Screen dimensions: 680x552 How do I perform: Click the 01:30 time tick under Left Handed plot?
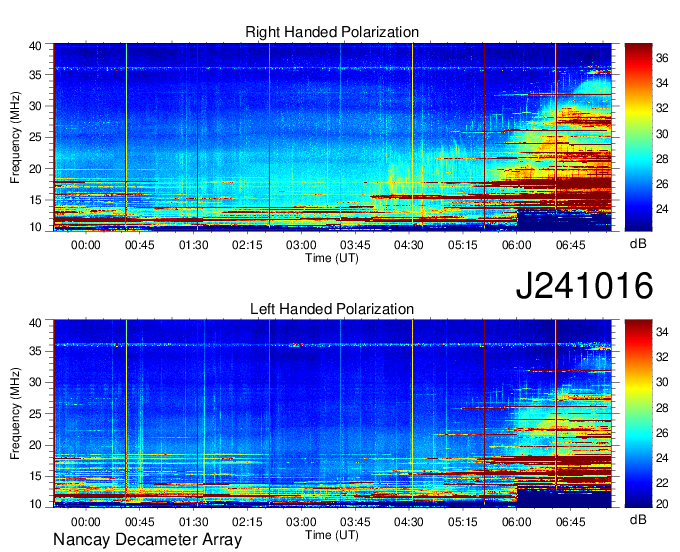coord(193,522)
